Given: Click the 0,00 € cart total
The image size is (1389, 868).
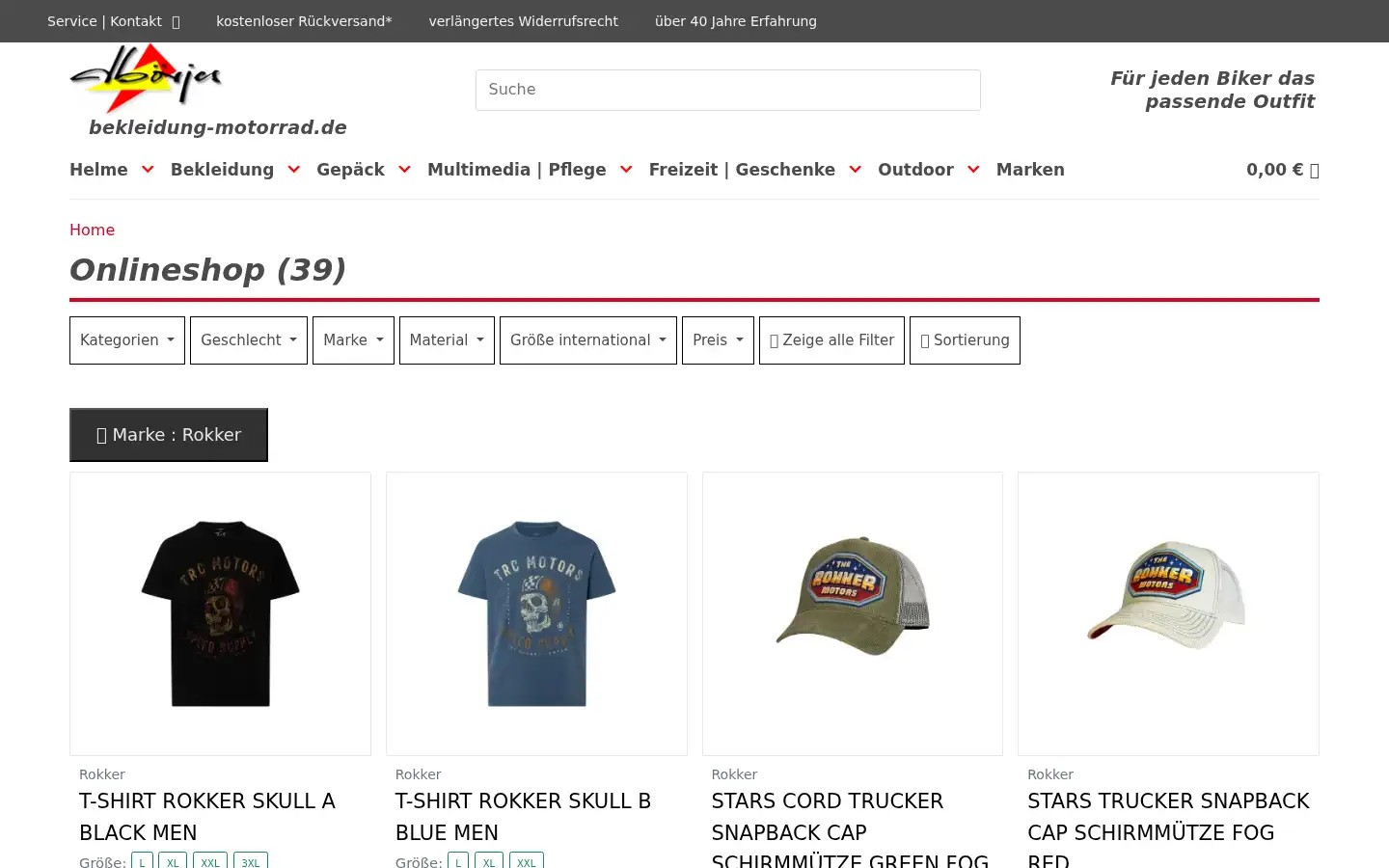Looking at the screenshot, I should [1274, 170].
